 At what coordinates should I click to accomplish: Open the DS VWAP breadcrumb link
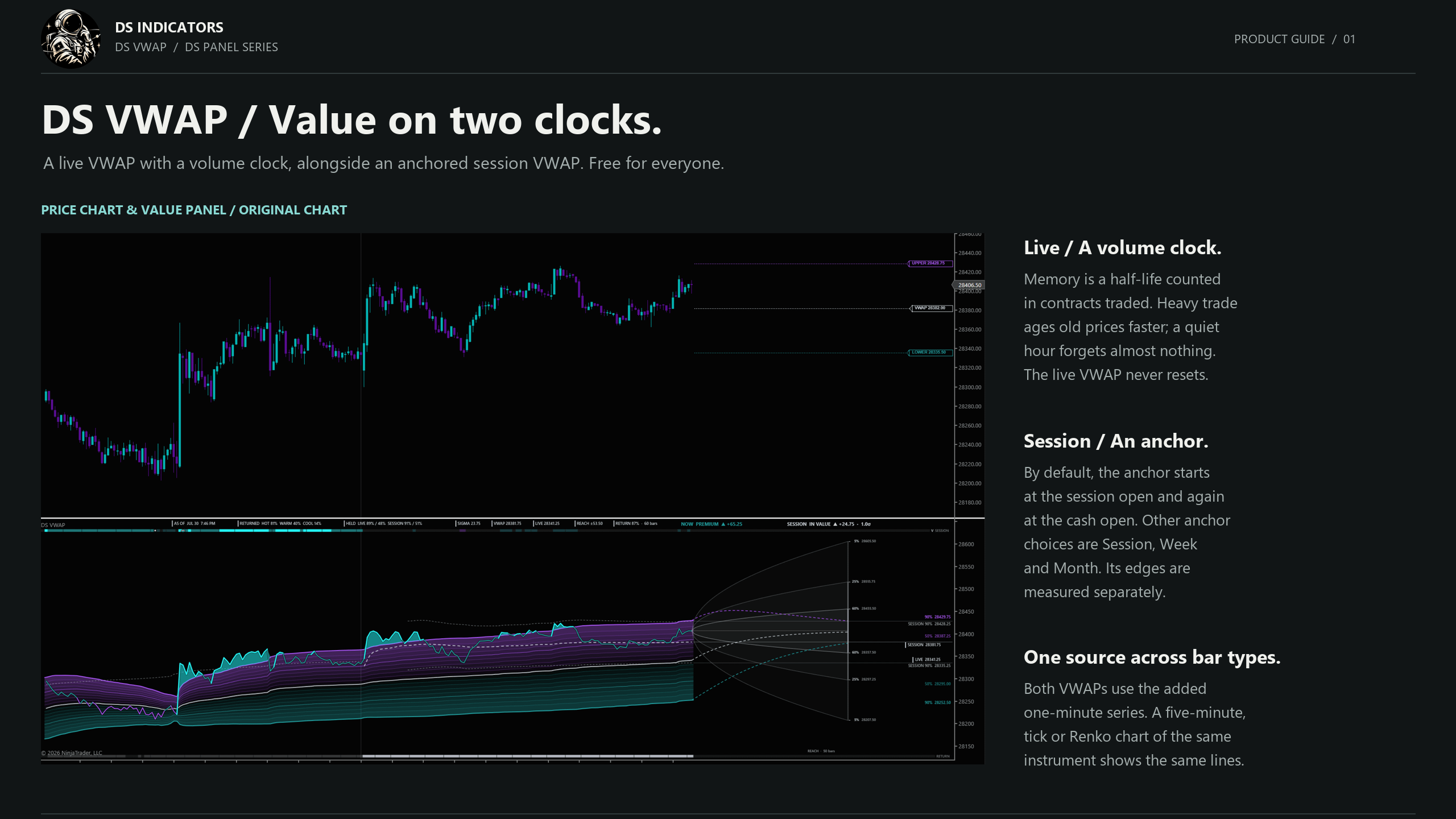(140, 47)
